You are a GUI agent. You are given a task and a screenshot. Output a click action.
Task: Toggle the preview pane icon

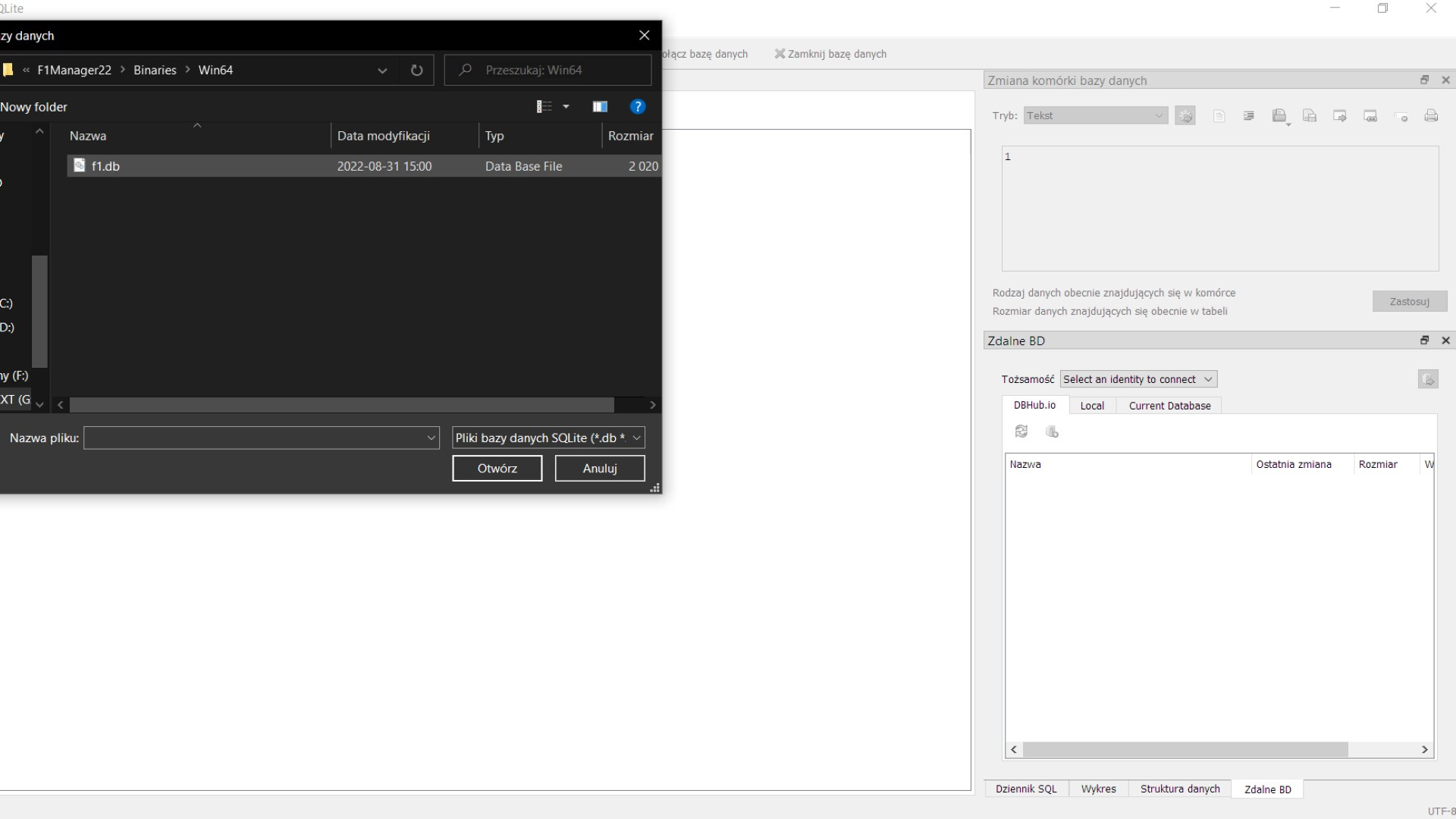(x=600, y=107)
